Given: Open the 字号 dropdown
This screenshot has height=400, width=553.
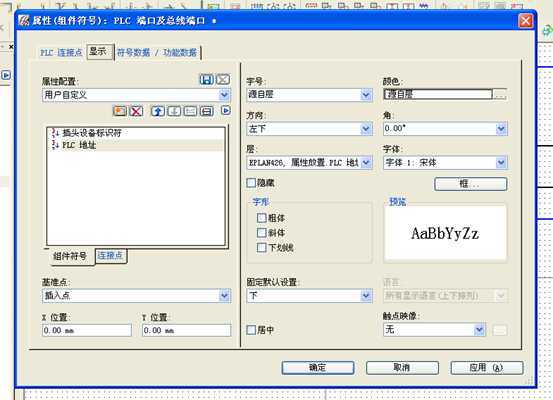Looking at the screenshot, I should [x=309, y=95].
